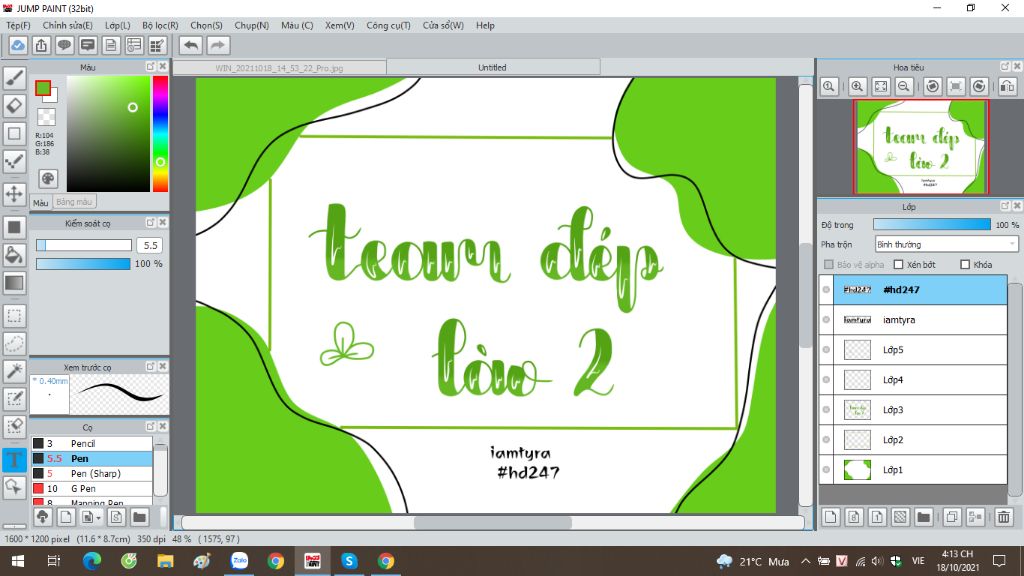Select the Pencil brush
Screen dimensions: 1024x576
(92, 443)
